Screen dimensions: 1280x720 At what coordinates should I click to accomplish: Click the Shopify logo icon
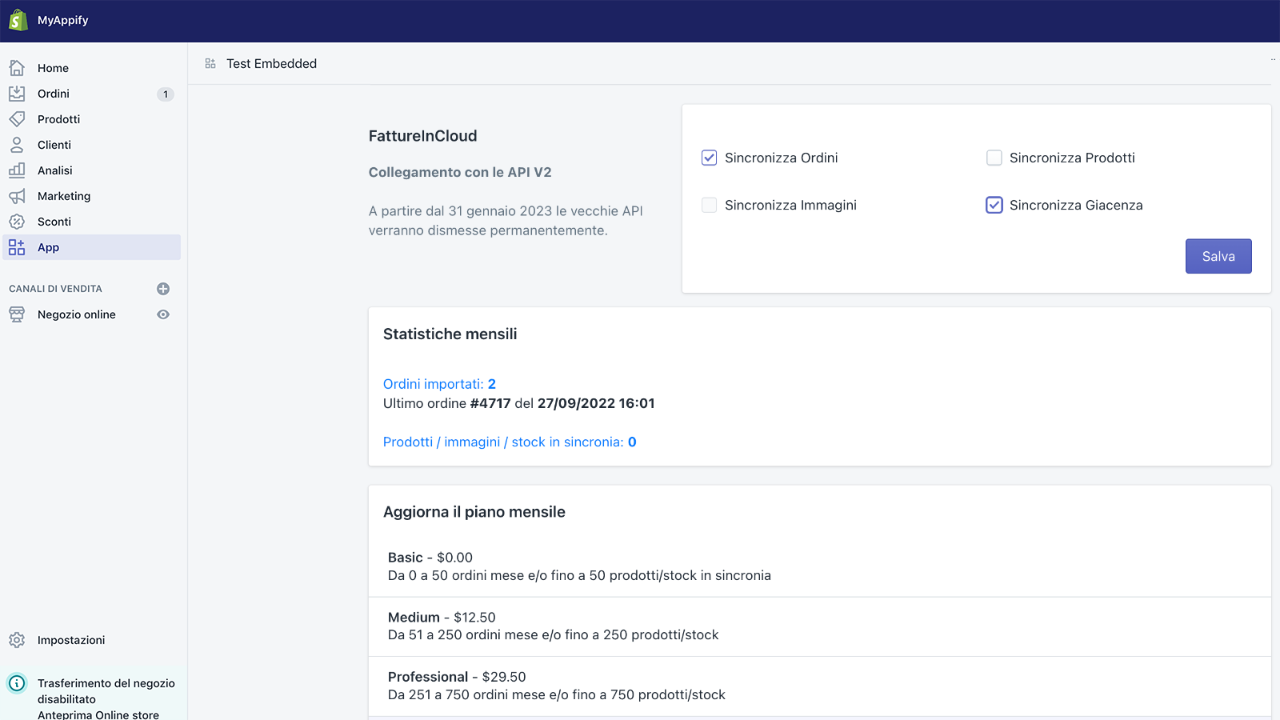[18, 20]
